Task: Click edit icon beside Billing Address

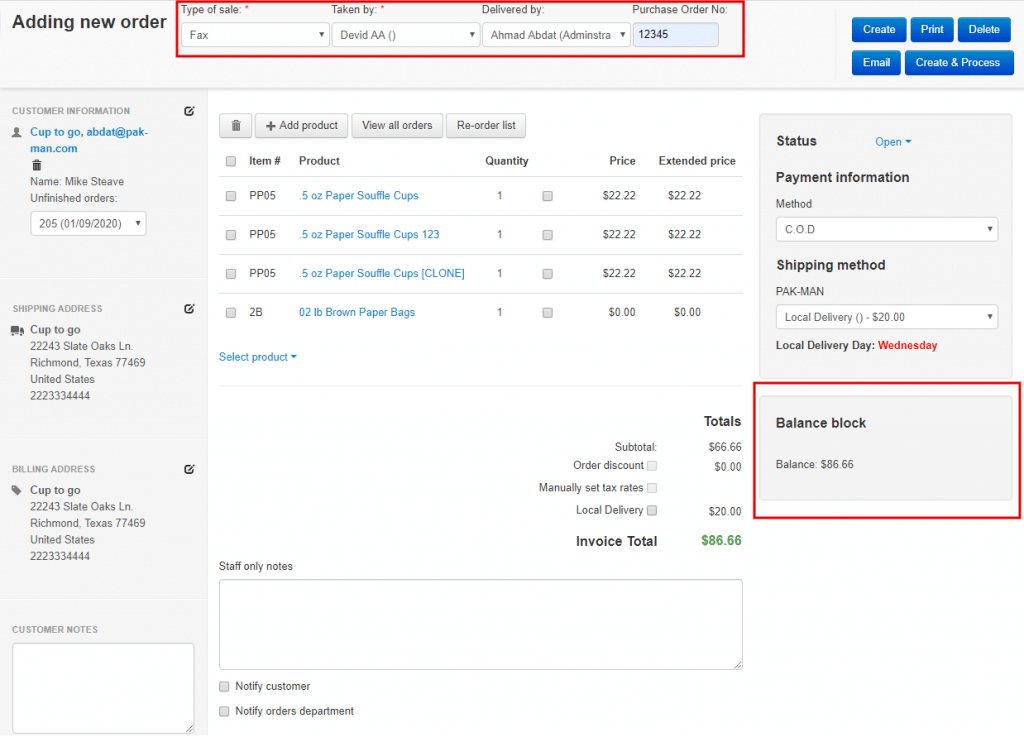Action: [x=189, y=469]
